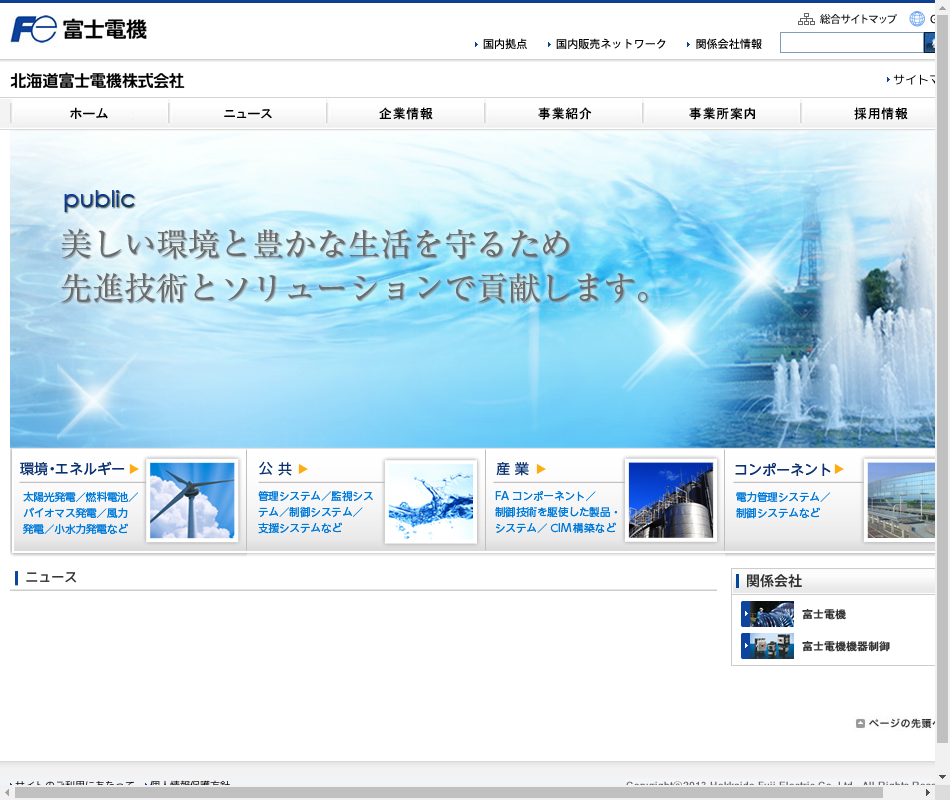Viewport: 950px width, 800px height.
Task: Click the 国内拠点 link
Action: pyautogui.click(x=505, y=44)
